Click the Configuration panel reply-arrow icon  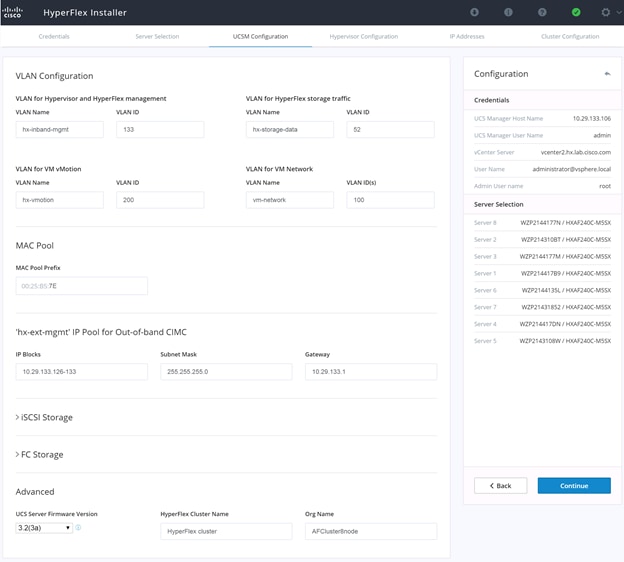(x=607, y=74)
